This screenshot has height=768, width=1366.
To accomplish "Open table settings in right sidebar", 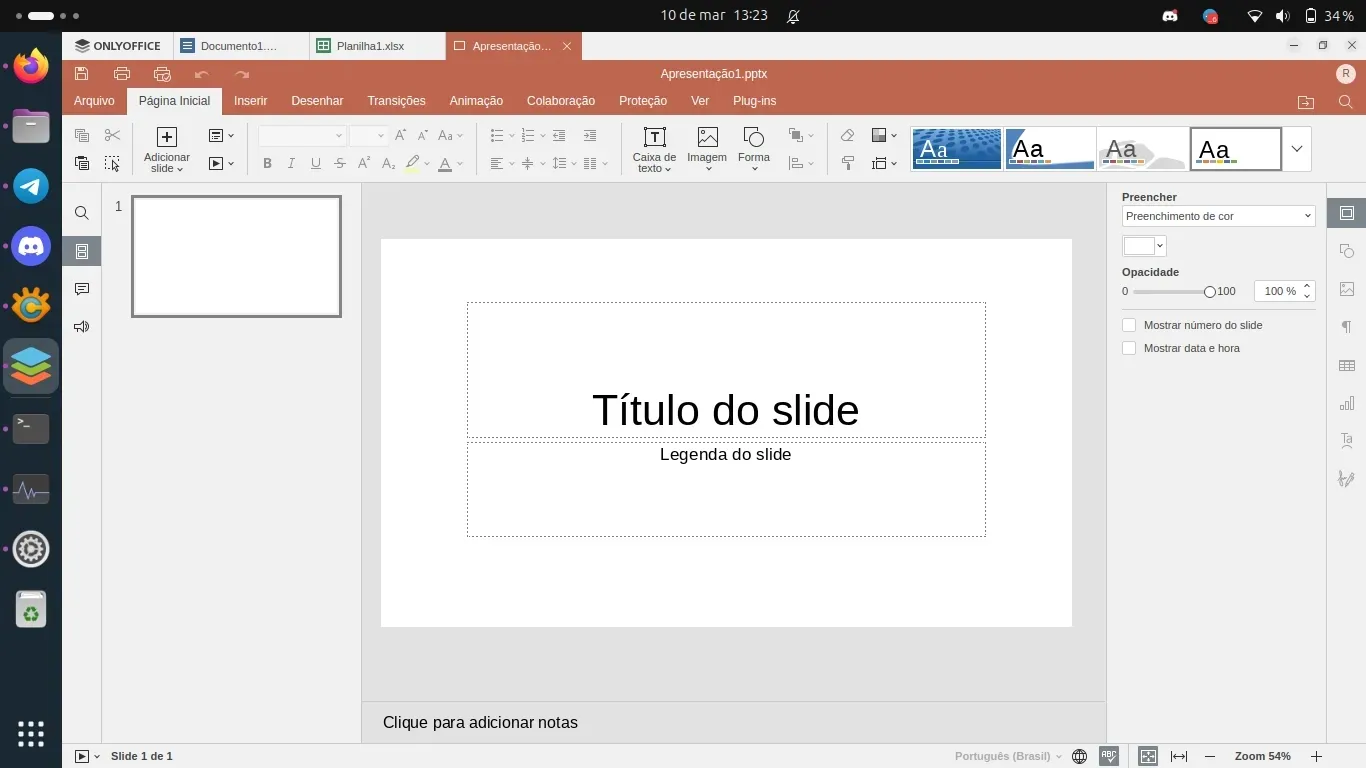I will point(1347,366).
